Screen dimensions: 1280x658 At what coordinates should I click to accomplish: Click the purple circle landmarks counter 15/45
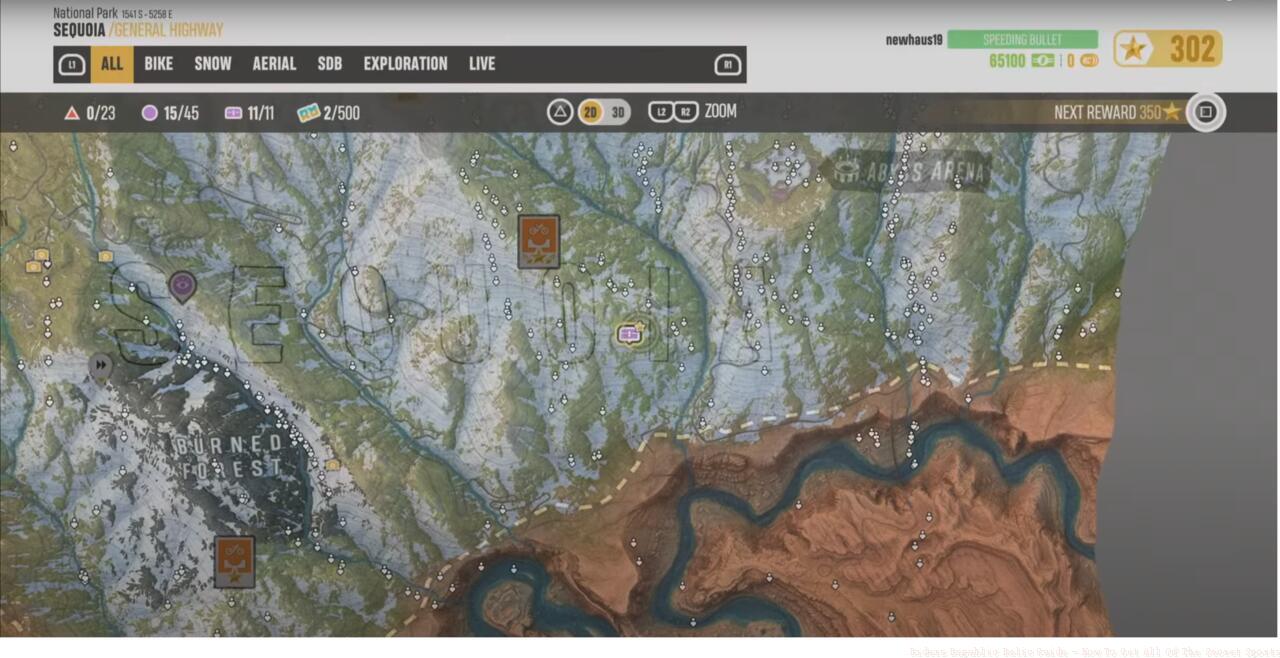170,113
